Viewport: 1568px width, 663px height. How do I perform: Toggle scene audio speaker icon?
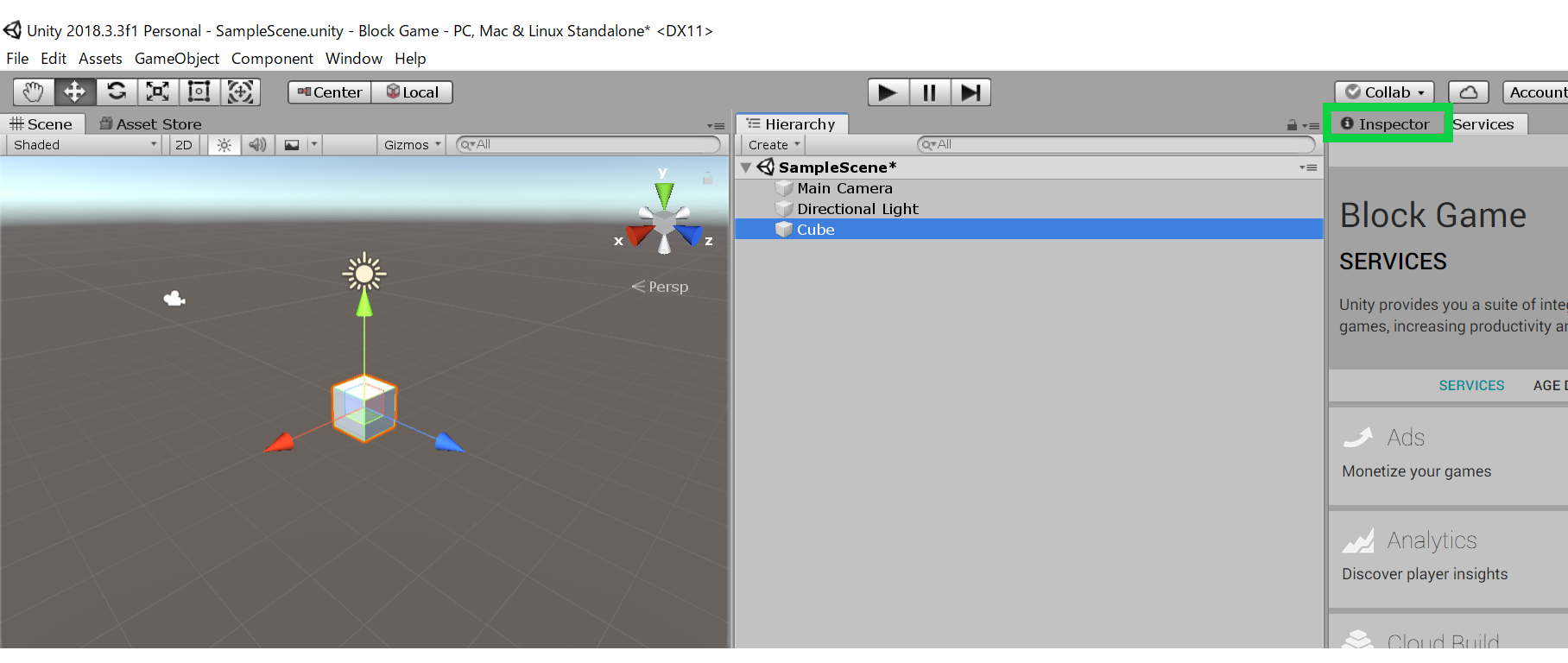click(257, 145)
